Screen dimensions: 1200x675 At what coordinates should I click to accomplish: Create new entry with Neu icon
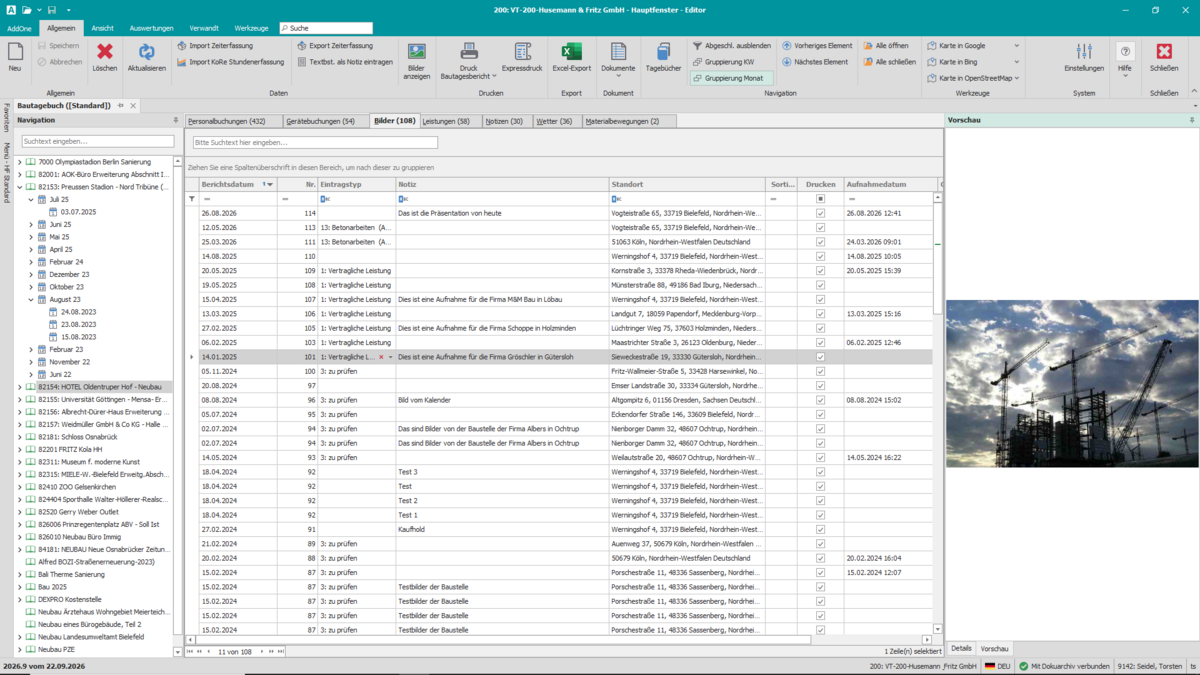click(15, 52)
